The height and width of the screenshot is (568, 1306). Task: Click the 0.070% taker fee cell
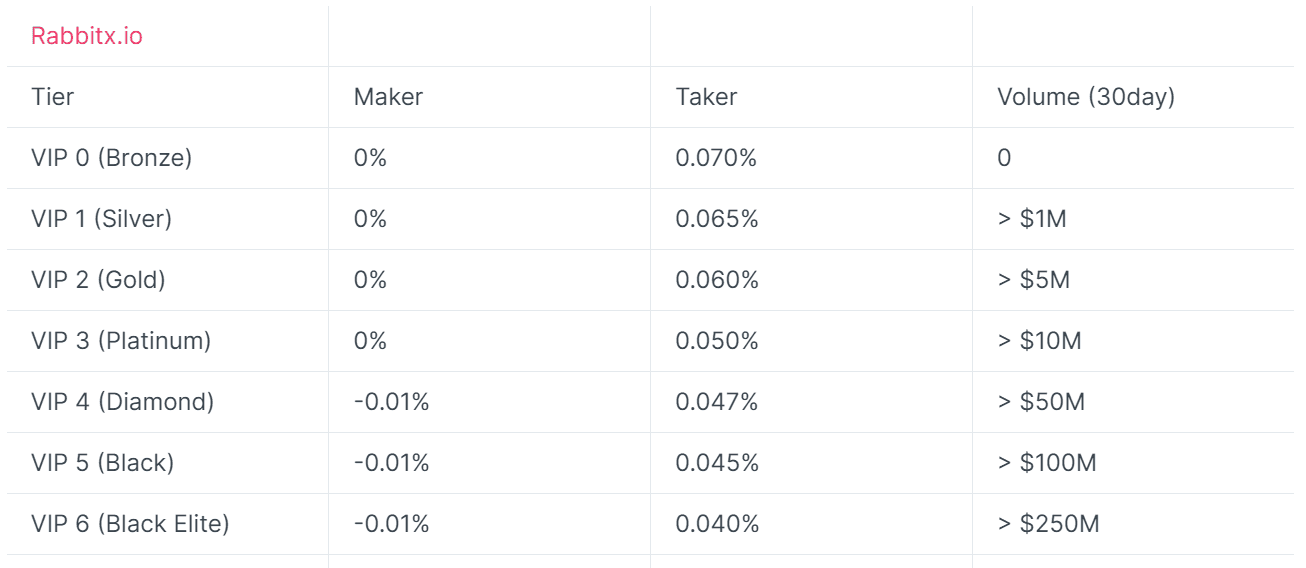(x=716, y=158)
